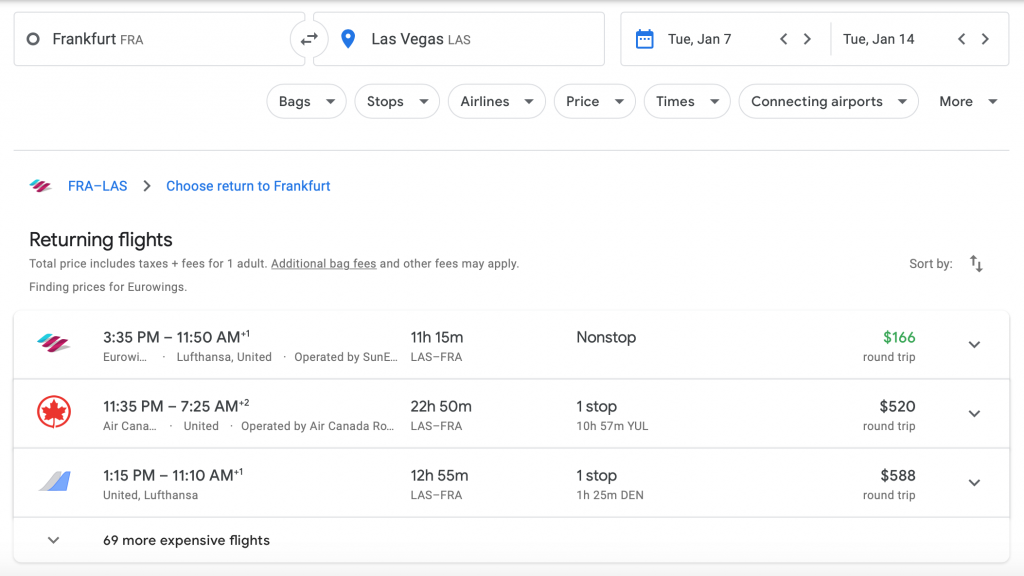Viewport: 1024px width, 576px height.
Task: Click the Air Canada maple leaf logo
Action: (54, 413)
